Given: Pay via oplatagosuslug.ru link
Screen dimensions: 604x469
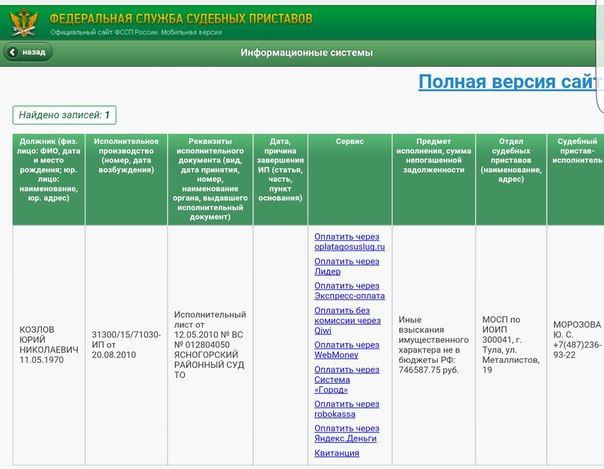Looking at the screenshot, I should pos(349,240).
